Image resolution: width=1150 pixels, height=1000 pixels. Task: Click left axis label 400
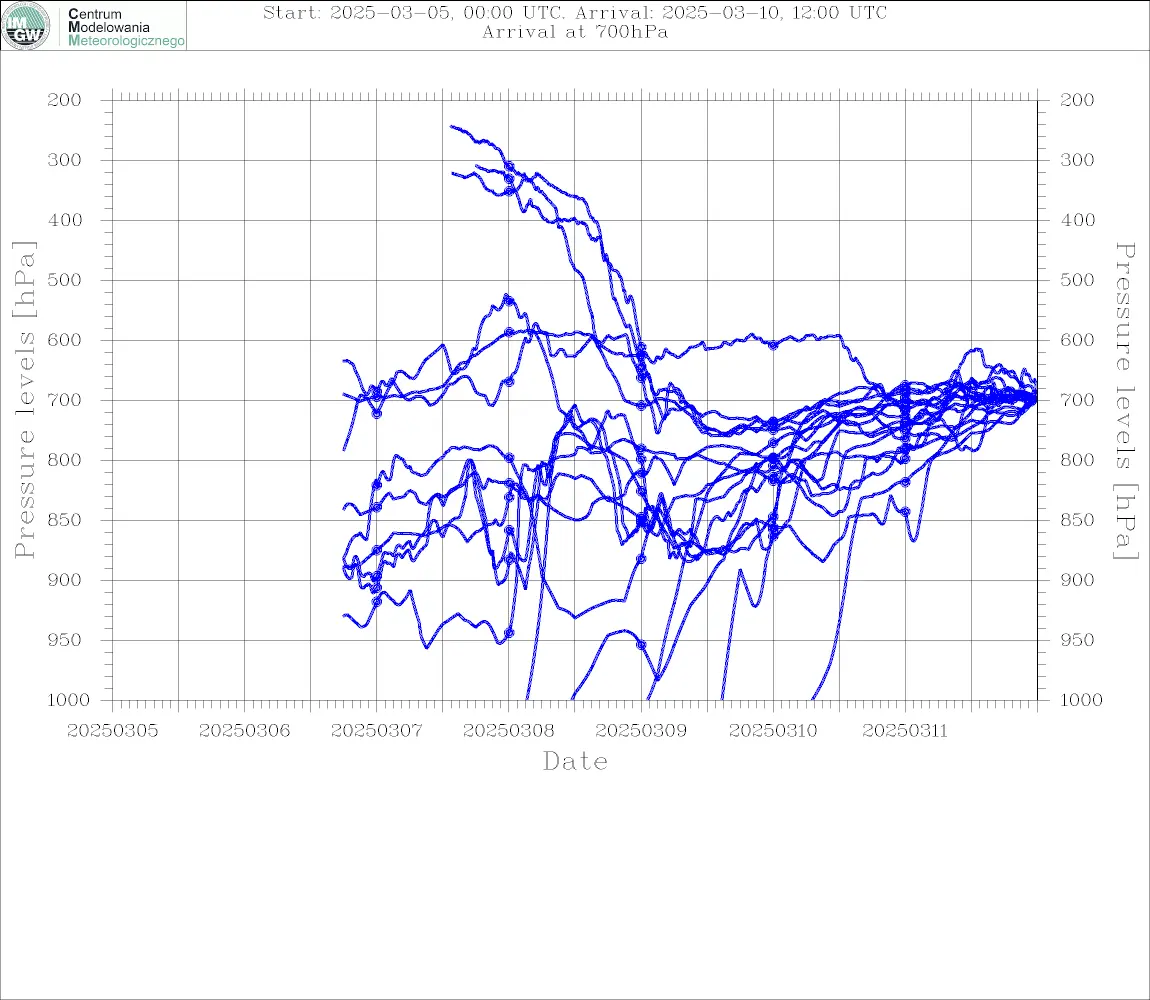pyautogui.click(x=65, y=220)
